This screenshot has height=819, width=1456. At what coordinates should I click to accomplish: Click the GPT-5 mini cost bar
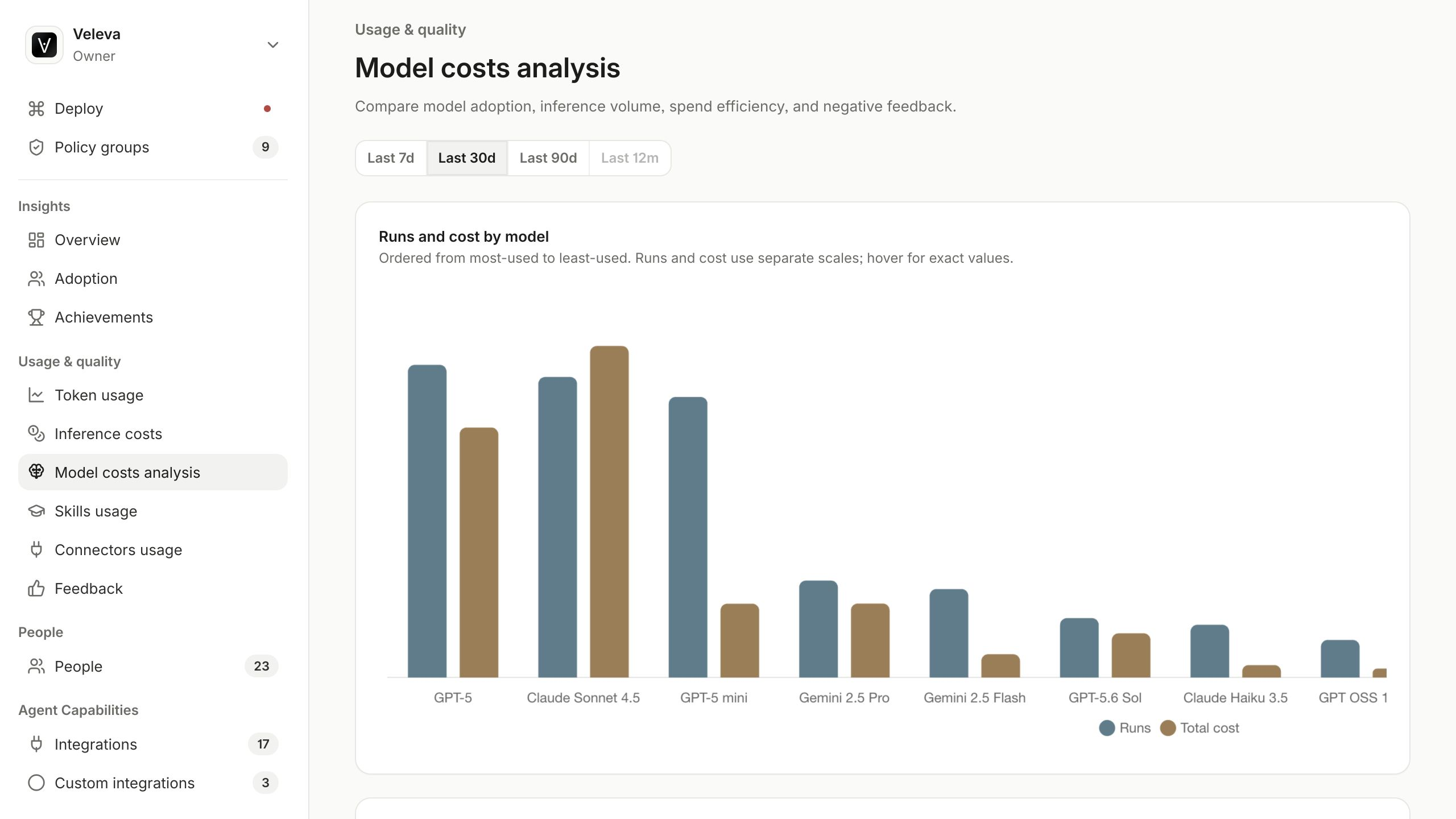click(740, 640)
